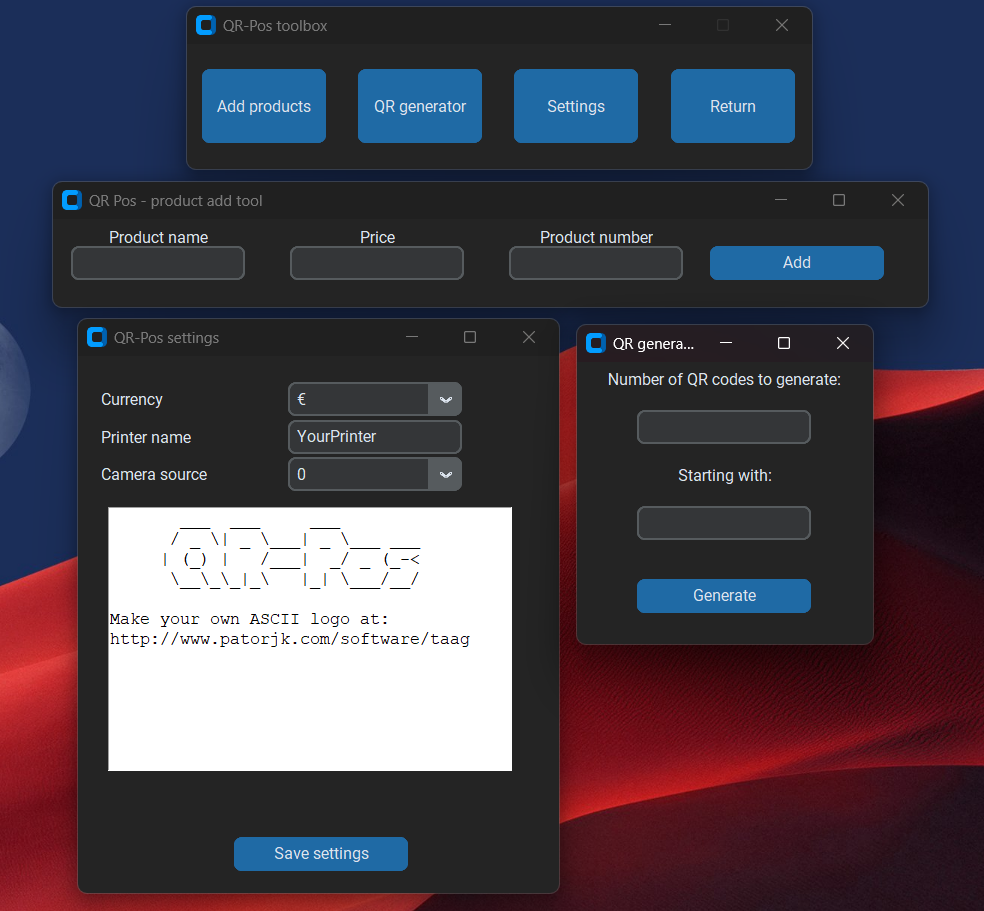Open Settings from the toolbox
The width and height of the screenshot is (984, 911).
(x=575, y=106)
